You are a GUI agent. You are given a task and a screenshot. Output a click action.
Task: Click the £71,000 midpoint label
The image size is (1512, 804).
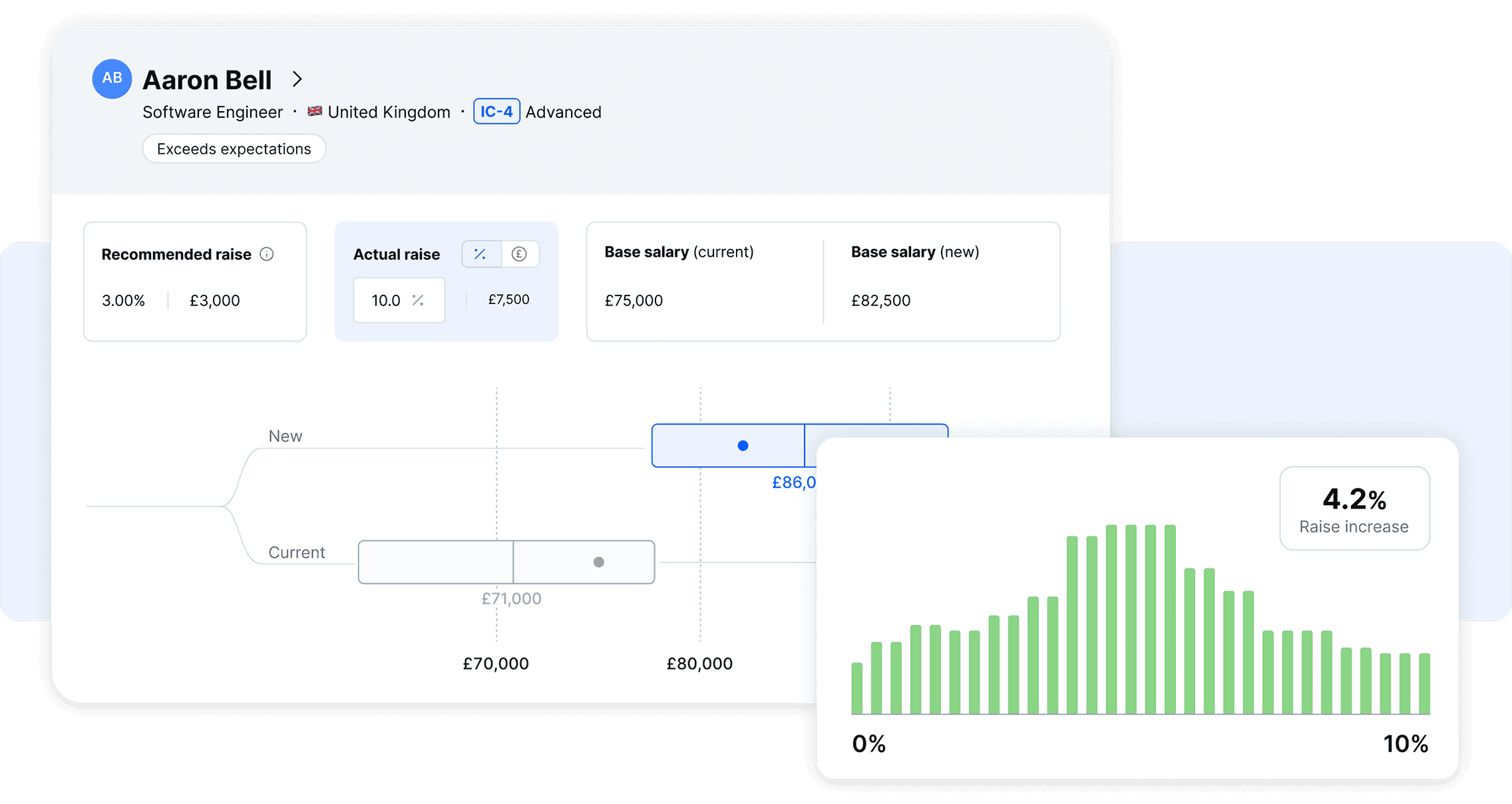511,598
